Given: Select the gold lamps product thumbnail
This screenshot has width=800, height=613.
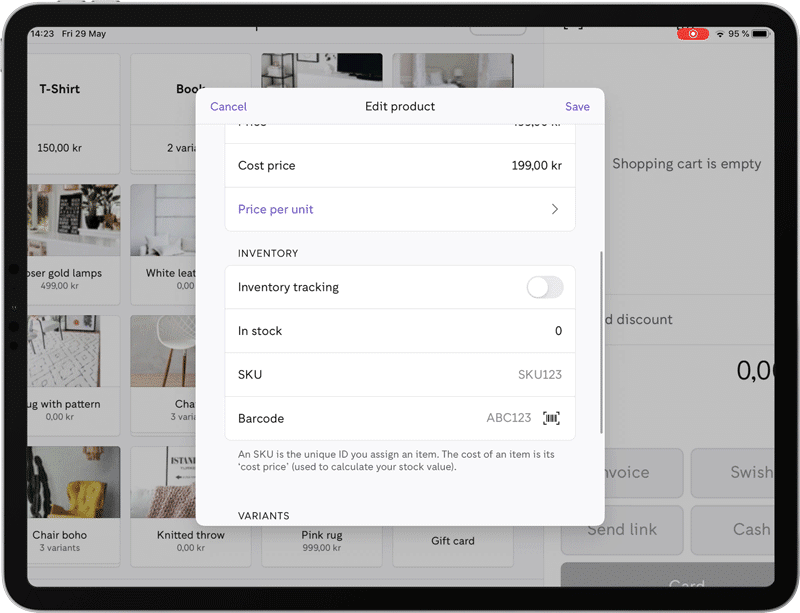Looking at the screenshot, I should (x=74, y=220).
